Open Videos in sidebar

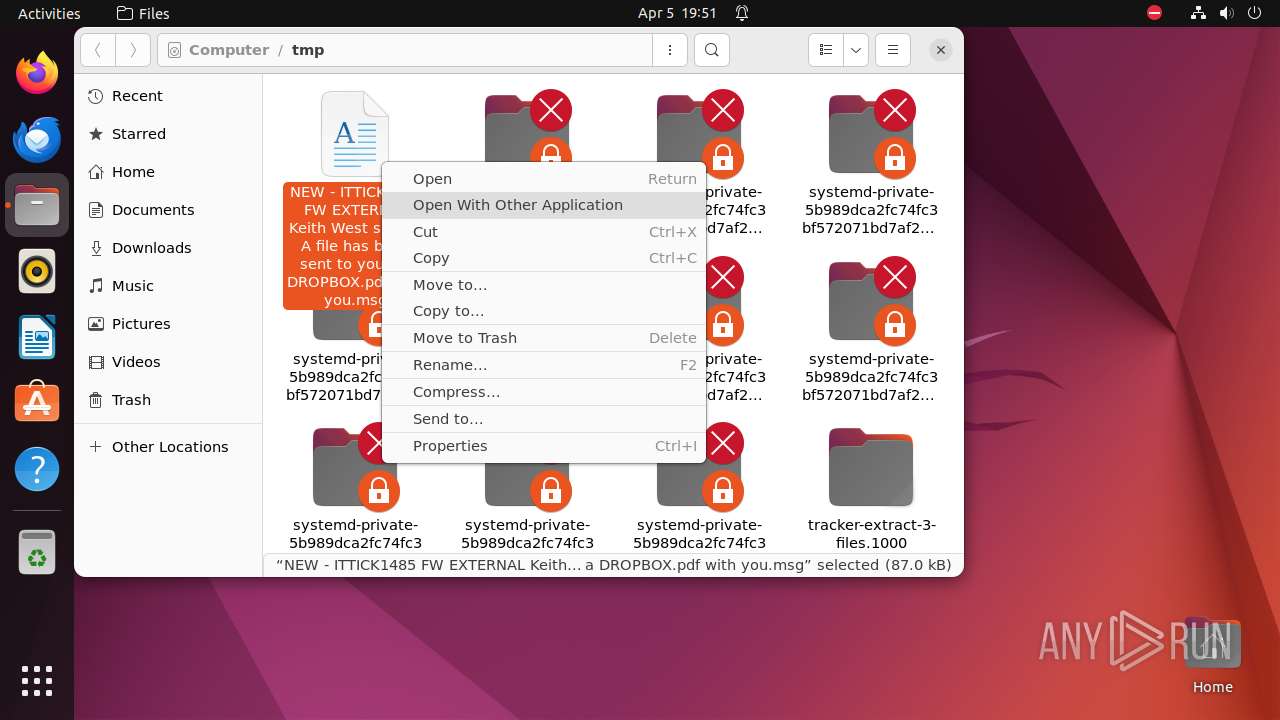(x=168, y=362)
